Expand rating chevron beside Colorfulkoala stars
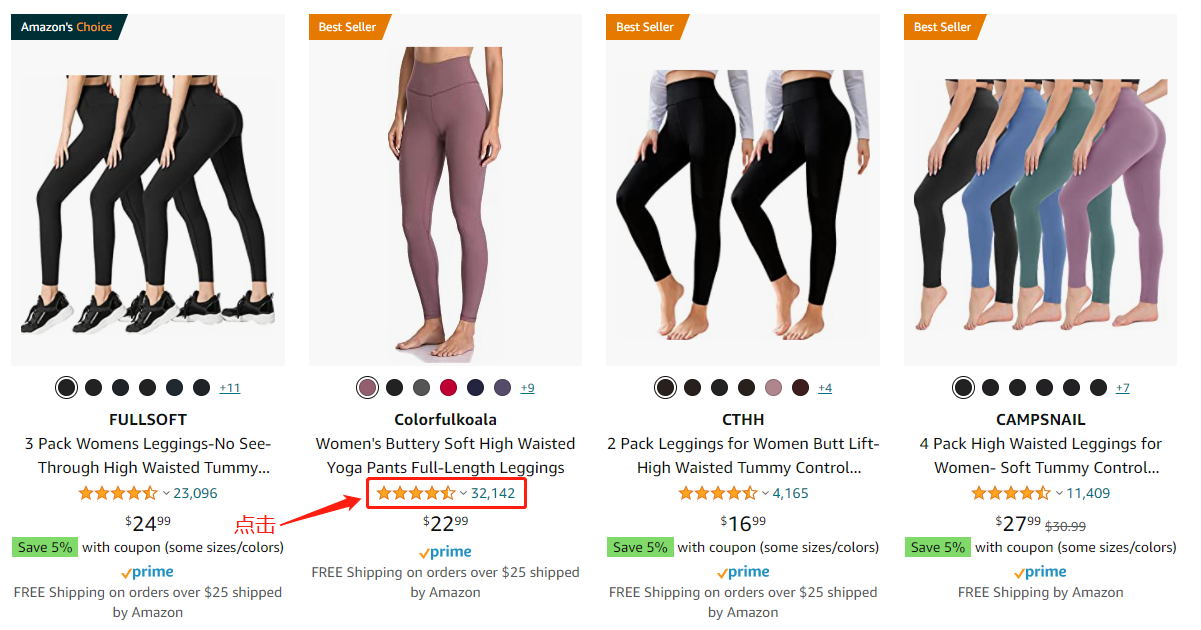 463,493
